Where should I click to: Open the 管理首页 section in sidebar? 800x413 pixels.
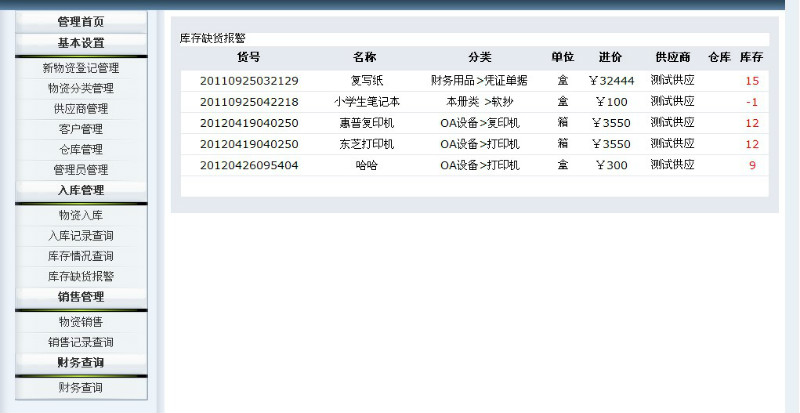80,21
